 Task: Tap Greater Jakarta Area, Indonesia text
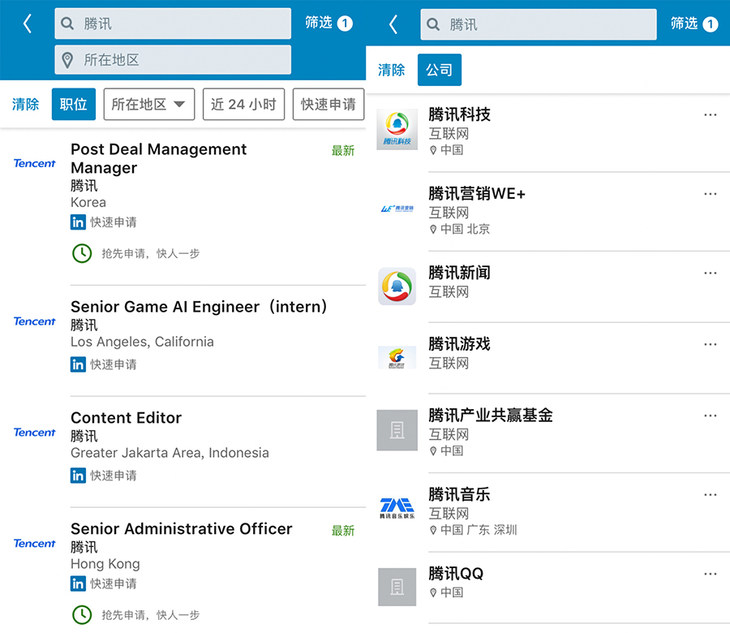(x=170, y=452)
